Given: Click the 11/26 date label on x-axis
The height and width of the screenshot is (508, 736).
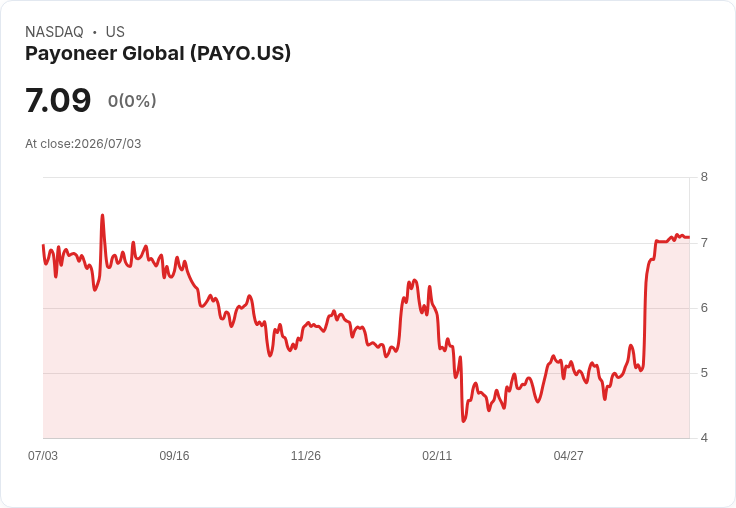Looking at the screenshot, I should tap(306, 455).
